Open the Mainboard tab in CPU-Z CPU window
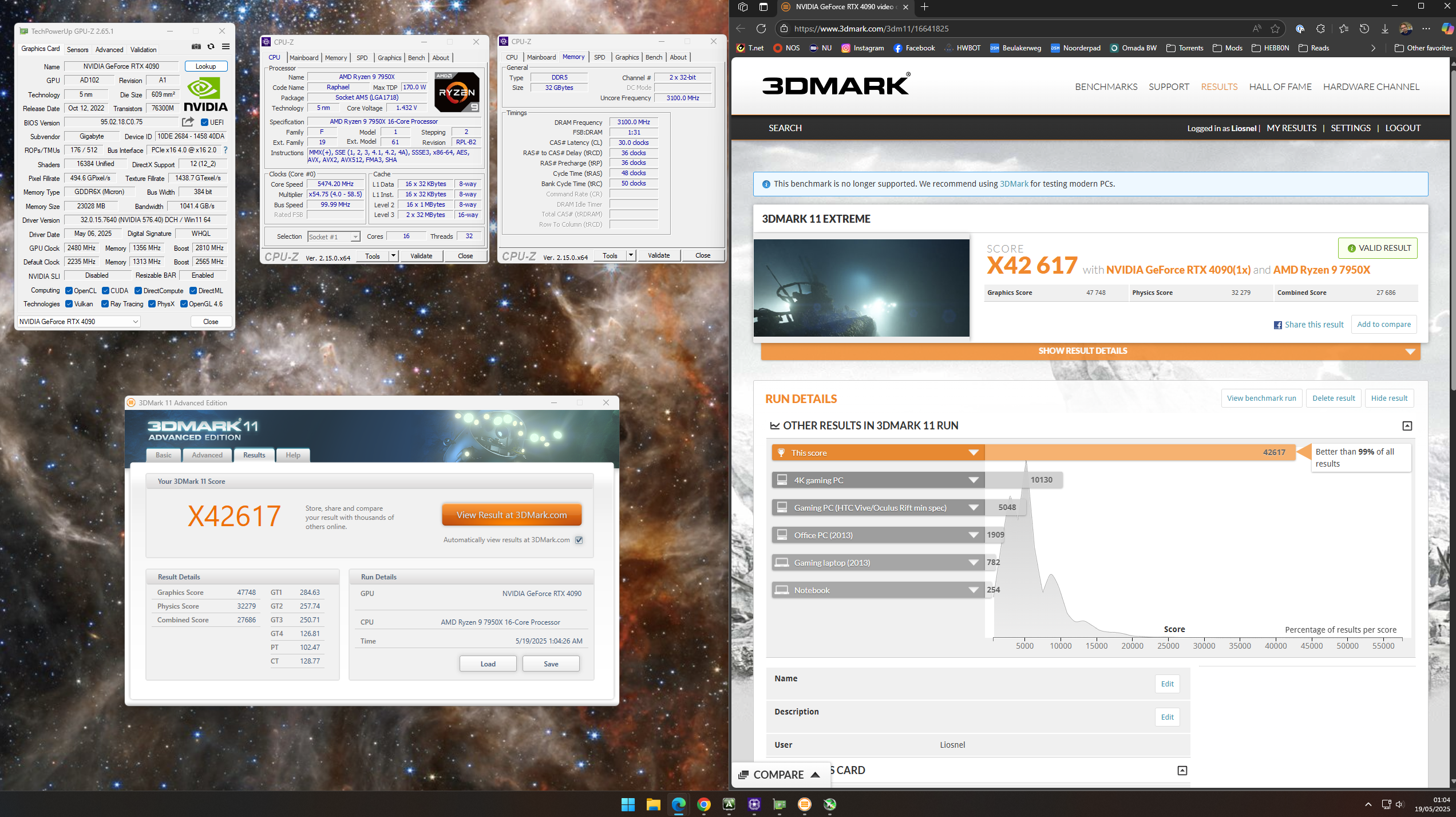1456x817 pixels. coord(304,58)
